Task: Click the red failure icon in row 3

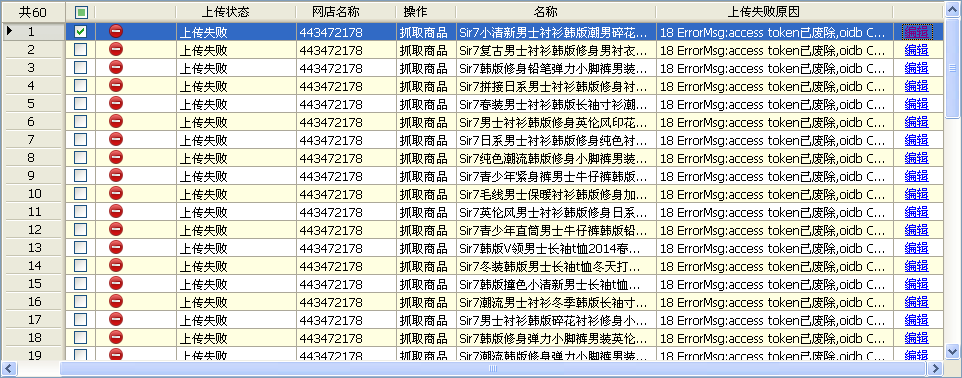Action: [116, 68]
